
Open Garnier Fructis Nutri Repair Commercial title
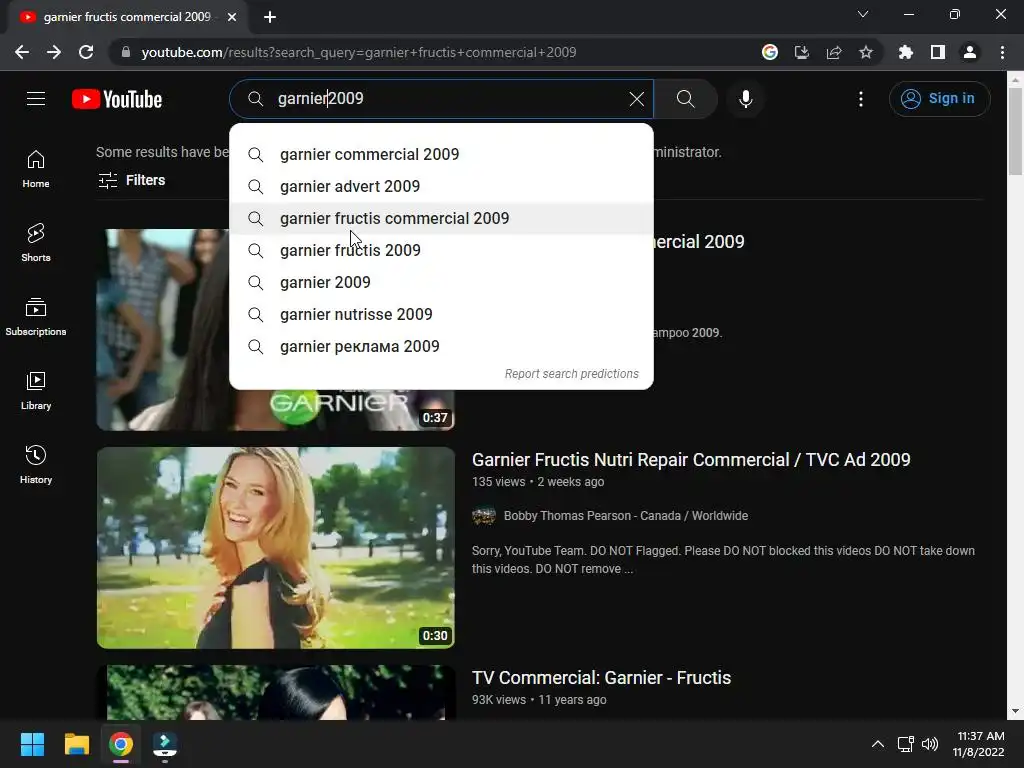pyautogui.click(x=691, y=460)
